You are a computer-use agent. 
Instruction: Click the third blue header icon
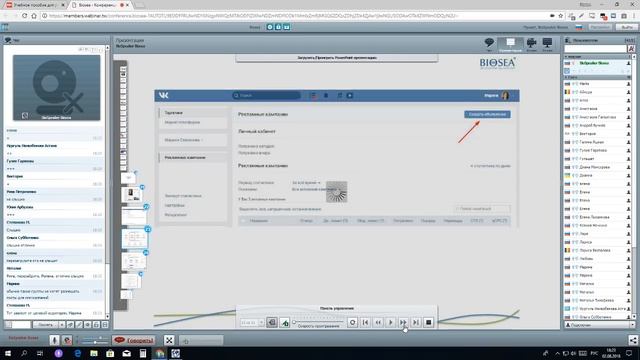click(287, 27)
